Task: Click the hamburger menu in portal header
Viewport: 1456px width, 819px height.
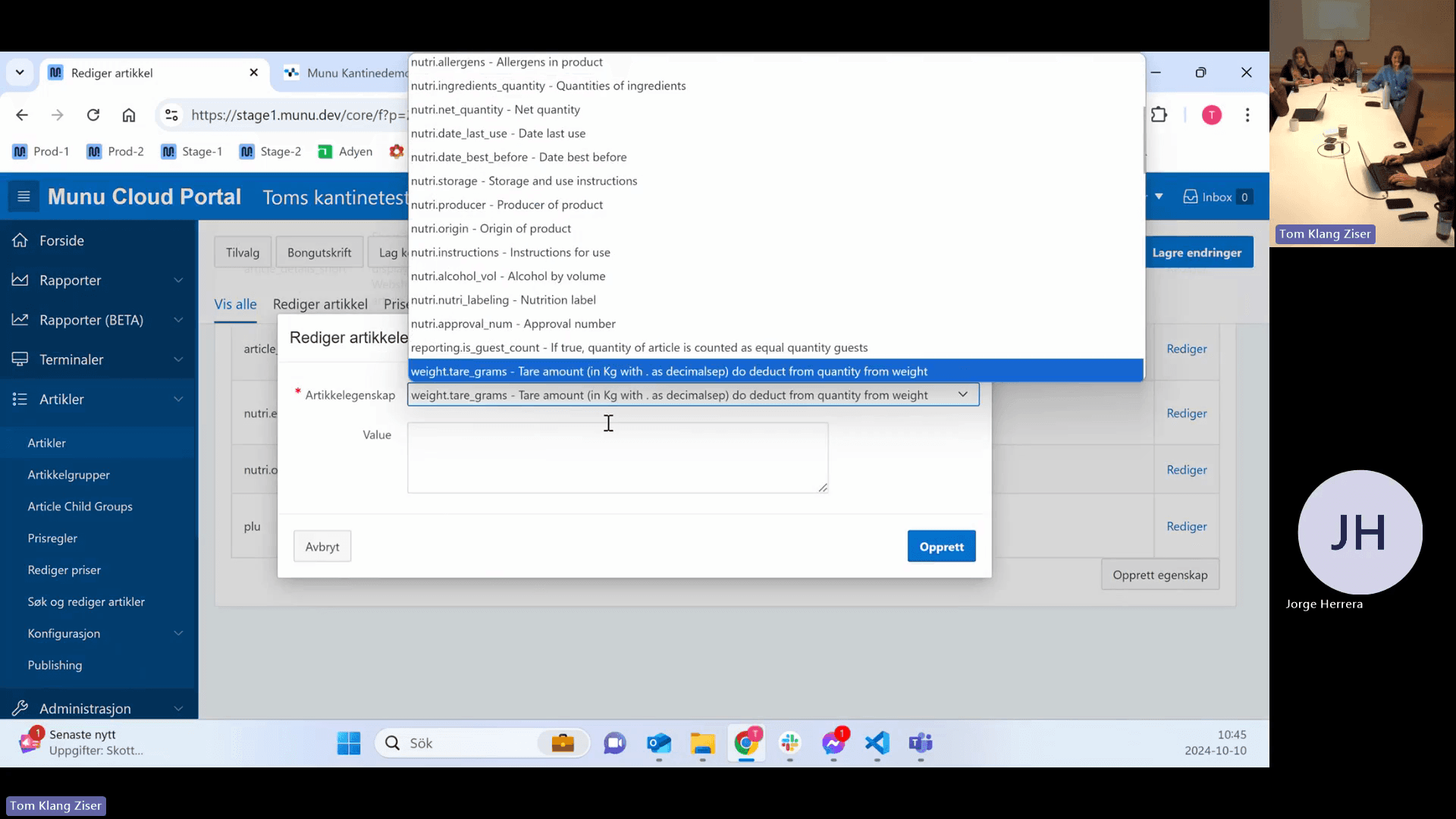Action: 24,196
